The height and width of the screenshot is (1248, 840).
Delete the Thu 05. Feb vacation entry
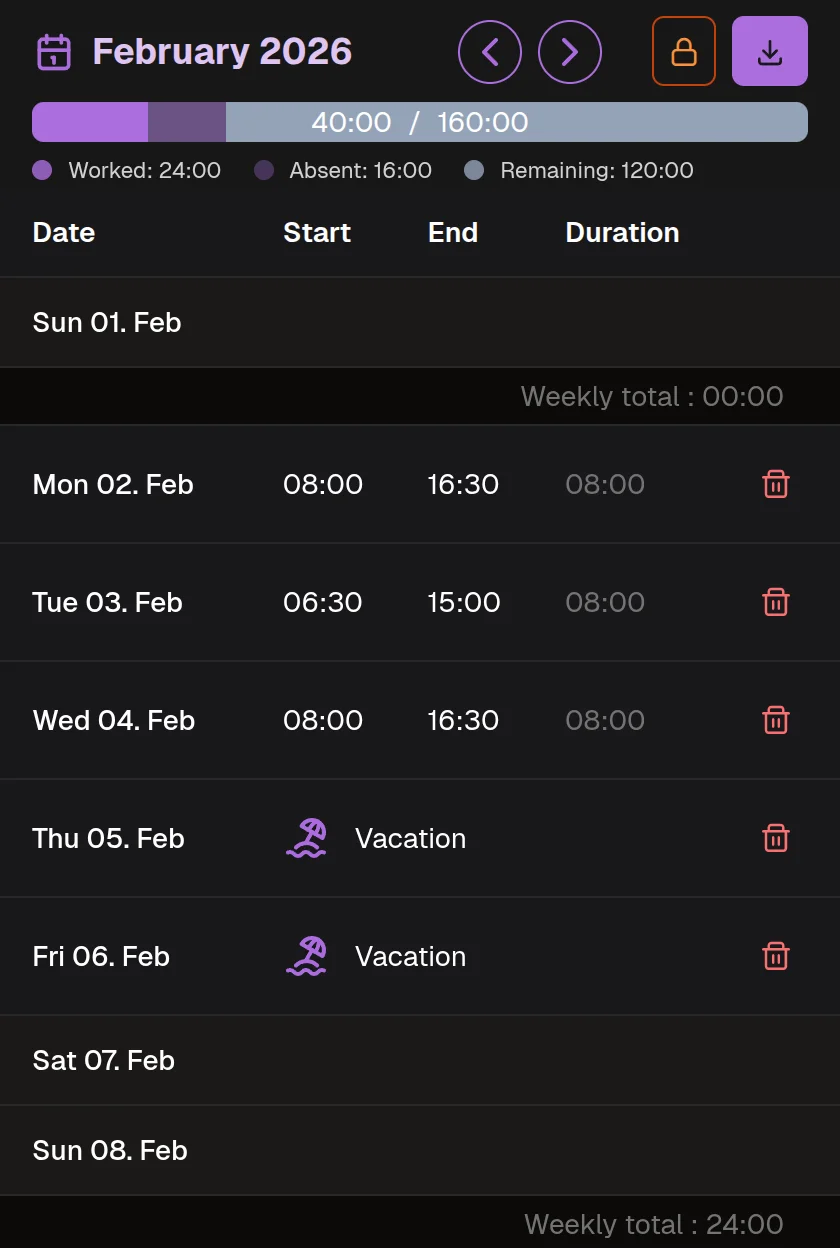click(776, 838)
